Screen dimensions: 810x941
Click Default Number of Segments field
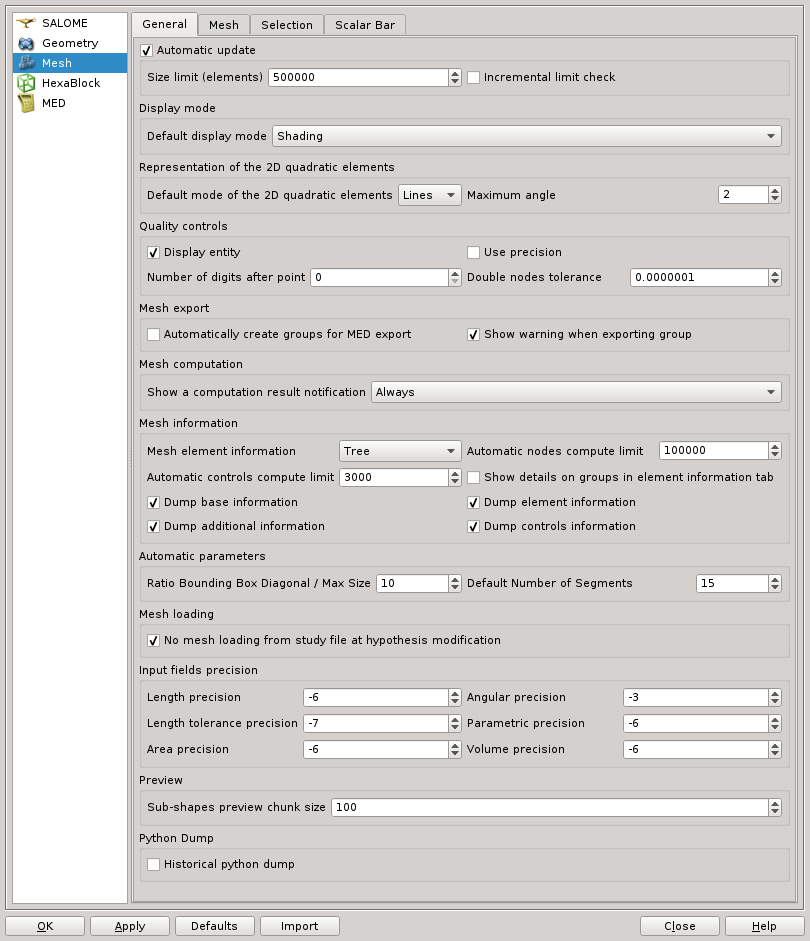732,583
